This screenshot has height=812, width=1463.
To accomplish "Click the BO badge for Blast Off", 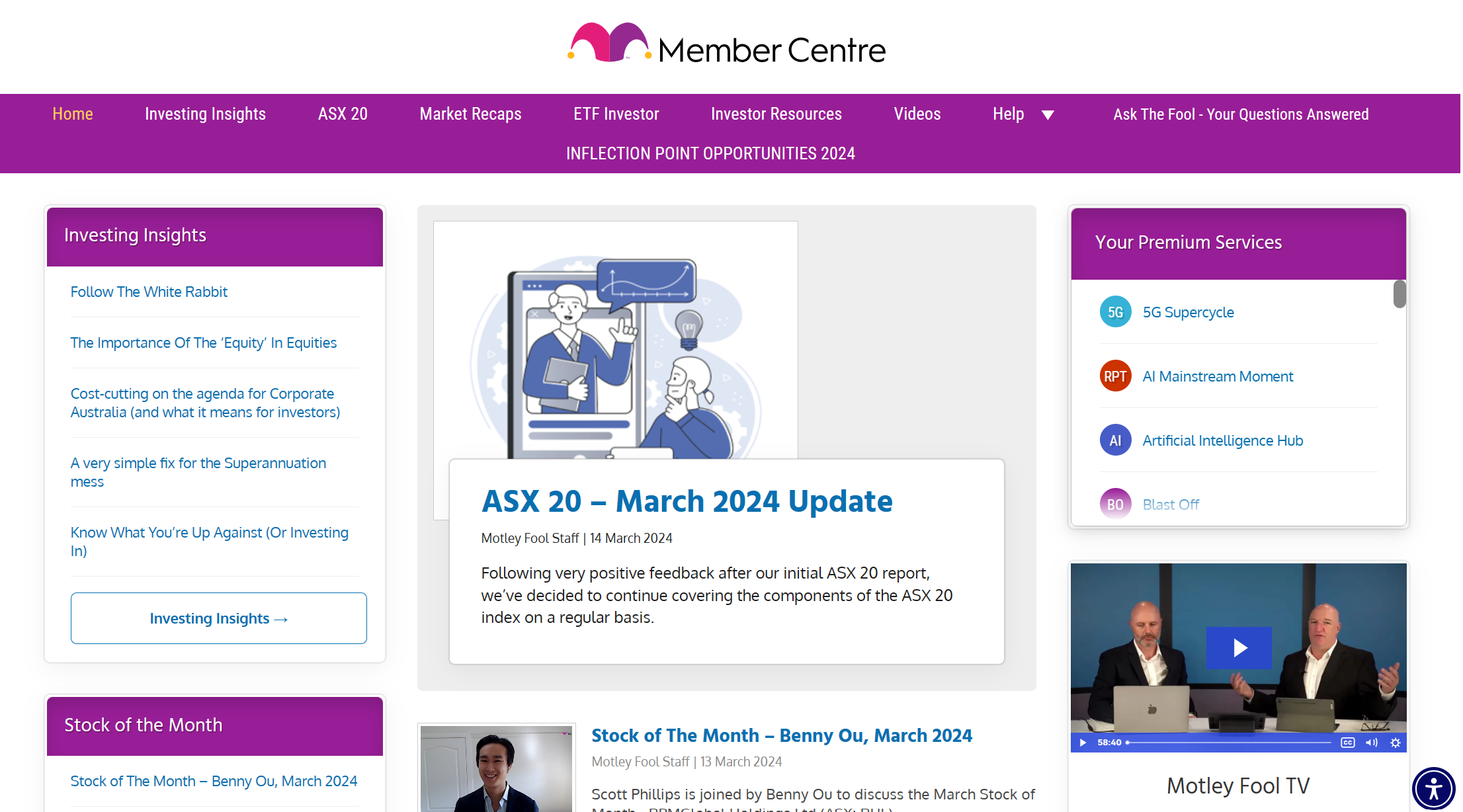I will pyautogui.click(x=1115, y=505).
